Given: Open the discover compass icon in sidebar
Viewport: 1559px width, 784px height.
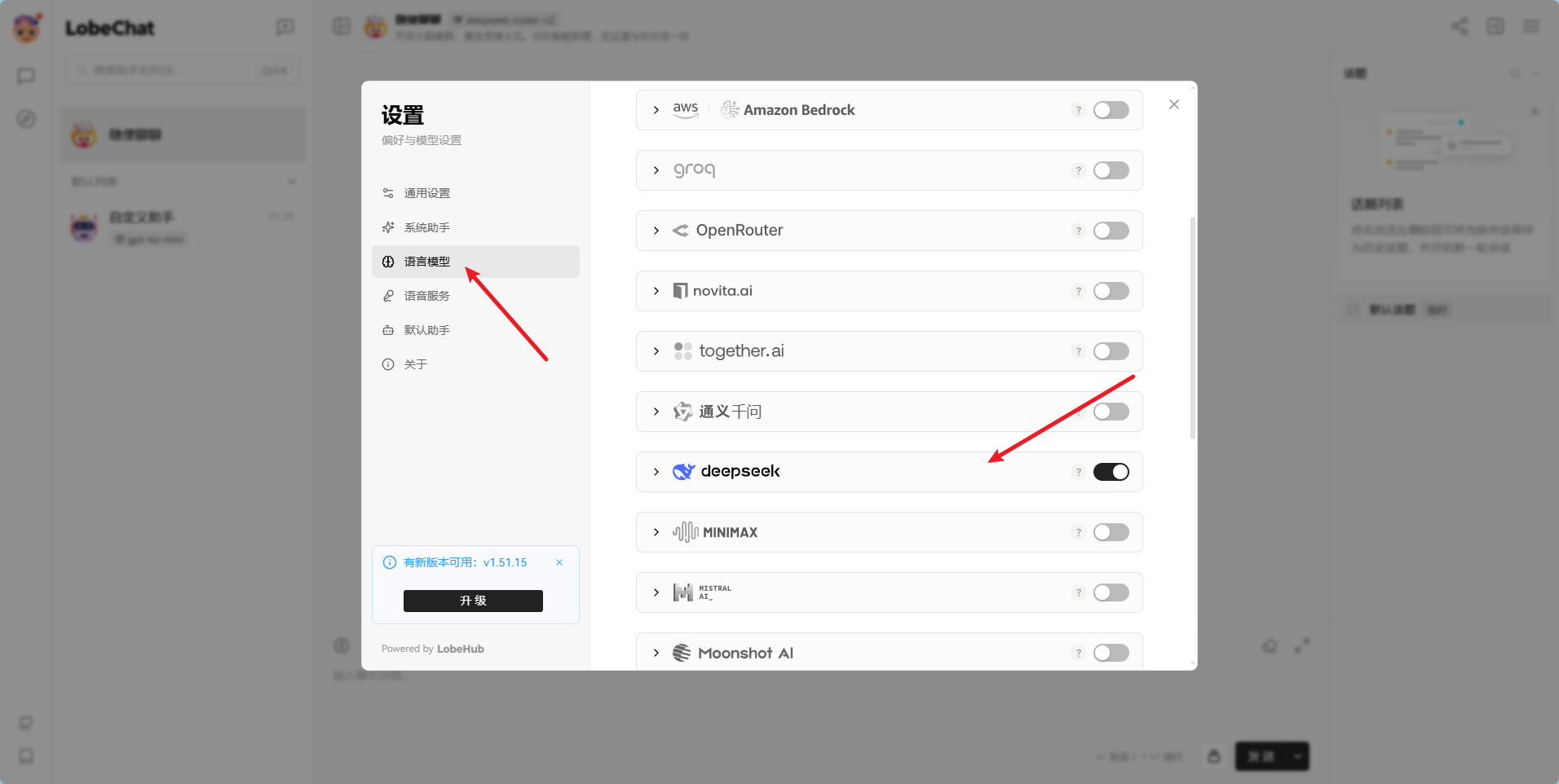Looking at the screenshot, I should [26, 119].
